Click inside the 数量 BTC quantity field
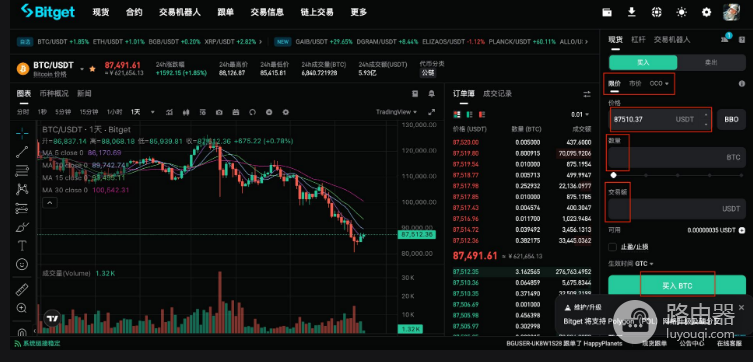The image size is (753, 362). (677, 157)
